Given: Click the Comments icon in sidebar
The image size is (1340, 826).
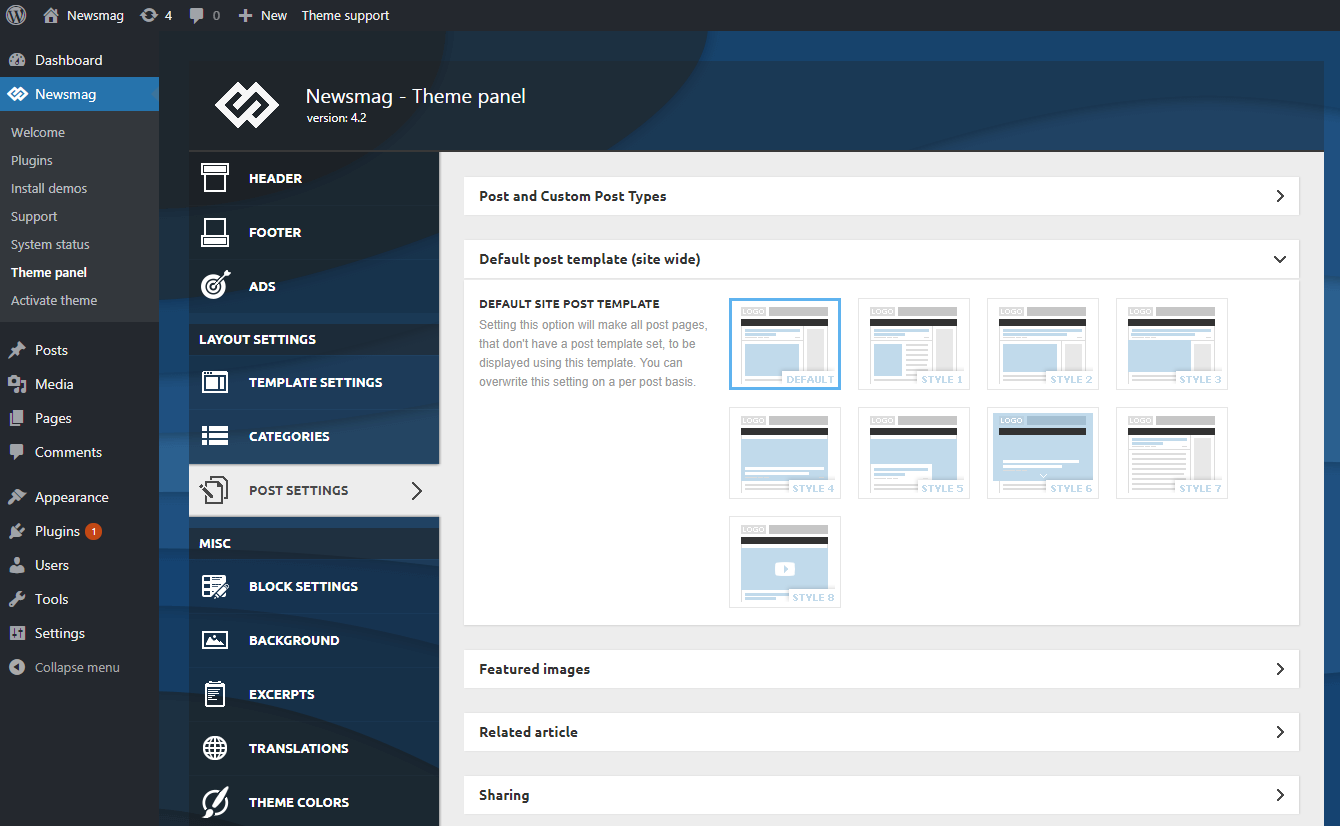Looking at the screenshot, I should point(17,452).
